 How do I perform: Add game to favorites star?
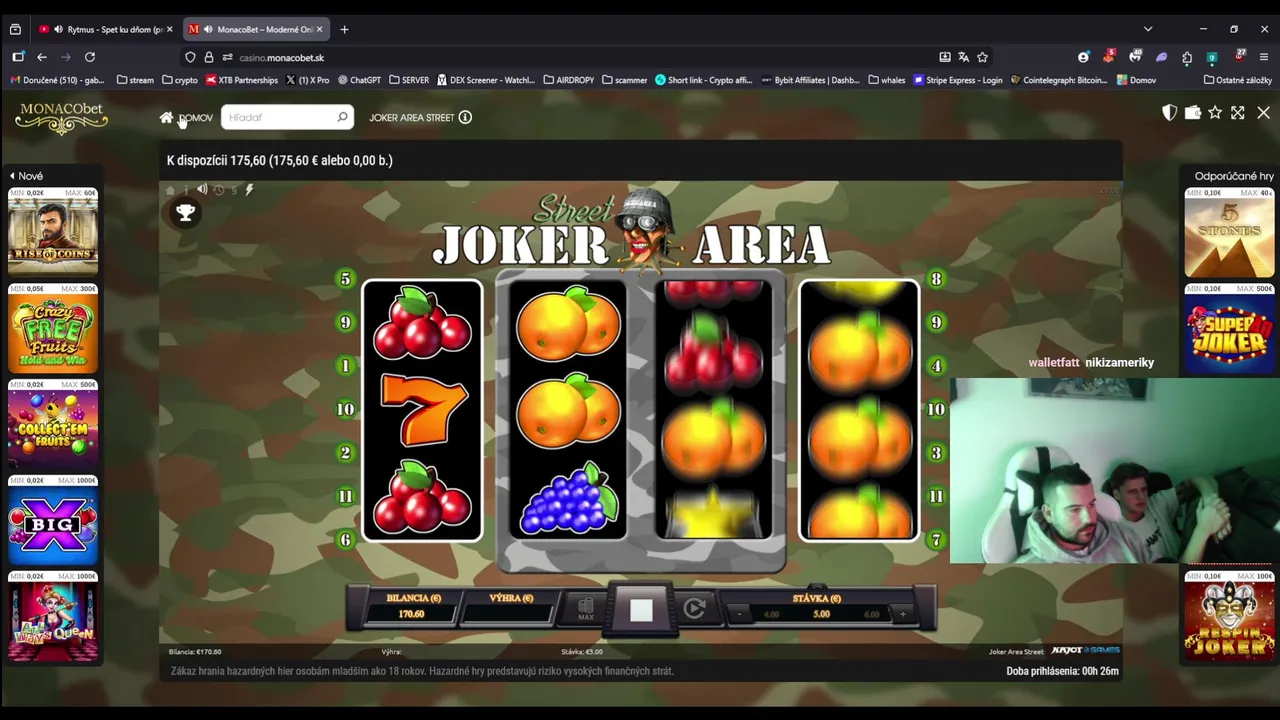click(1215, 113)
